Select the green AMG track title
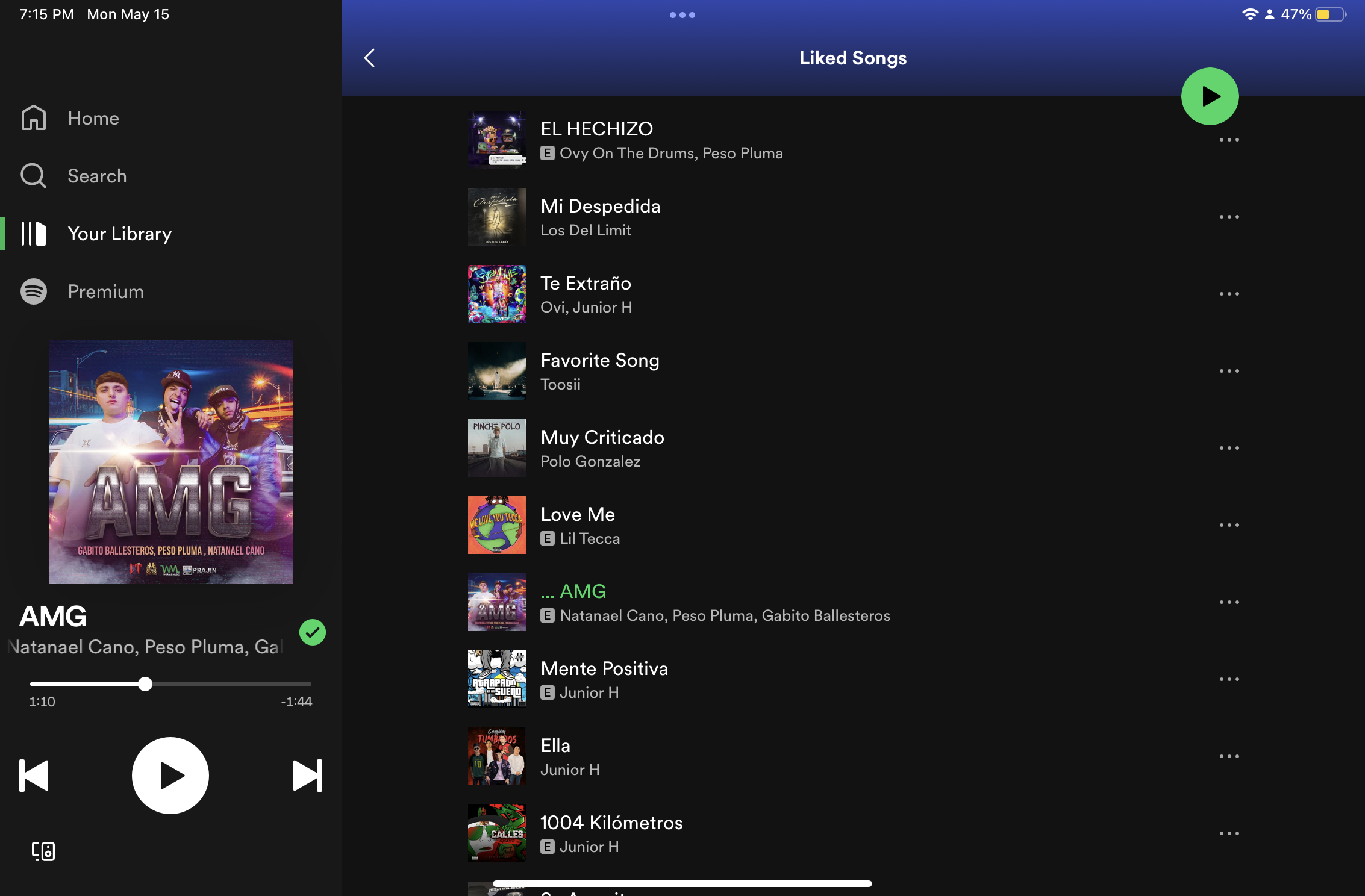The height and width of the screenshot is (896, 1365). click(573, 591)
